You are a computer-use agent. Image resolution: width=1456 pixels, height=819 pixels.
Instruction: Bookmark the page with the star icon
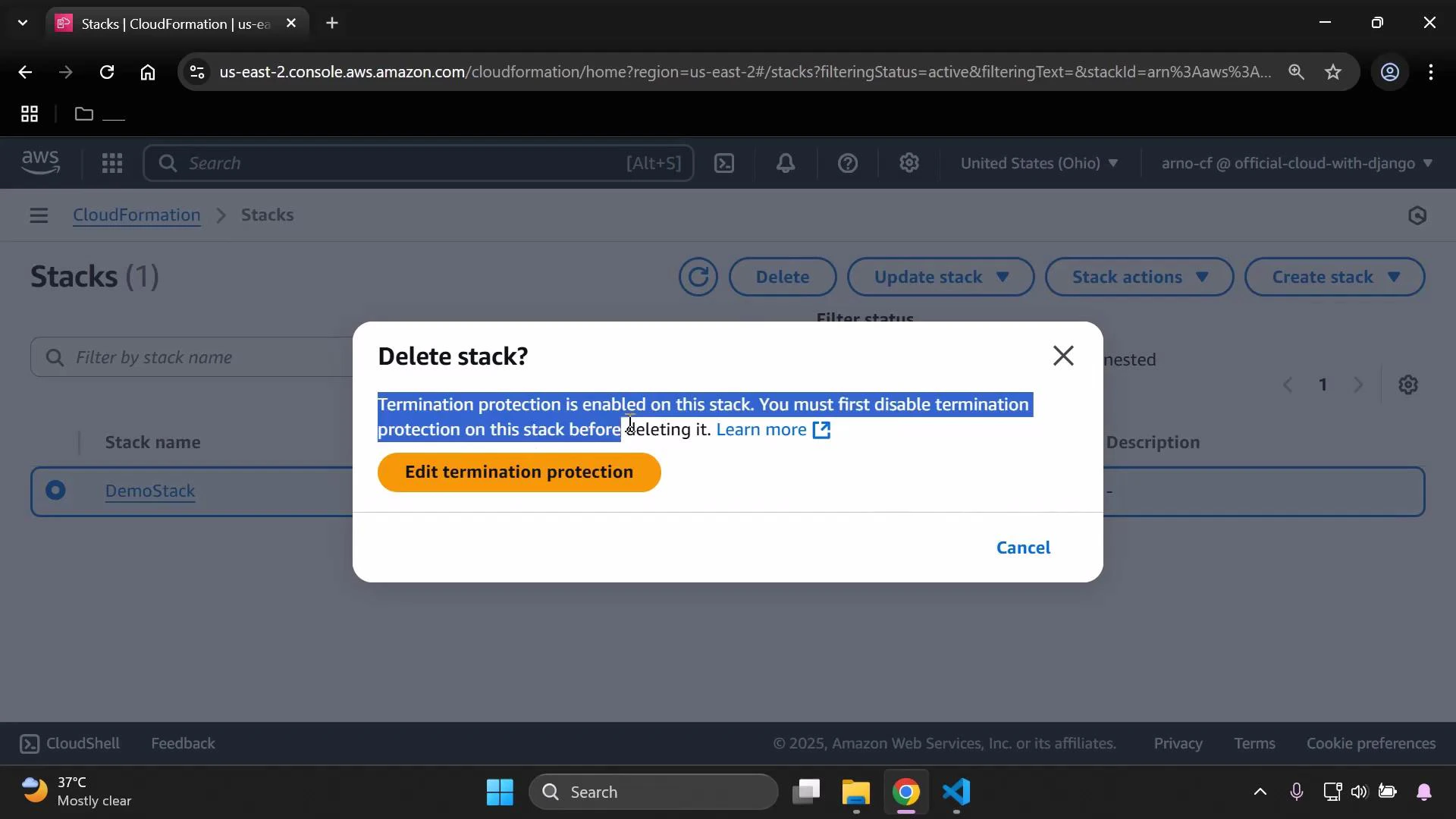(1334, 72)
